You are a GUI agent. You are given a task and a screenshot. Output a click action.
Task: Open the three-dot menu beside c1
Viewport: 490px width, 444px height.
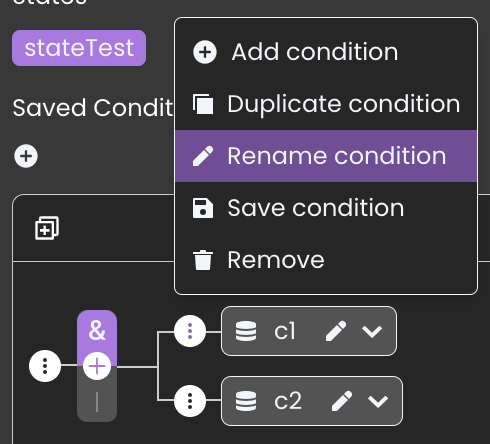pos(190,331)
